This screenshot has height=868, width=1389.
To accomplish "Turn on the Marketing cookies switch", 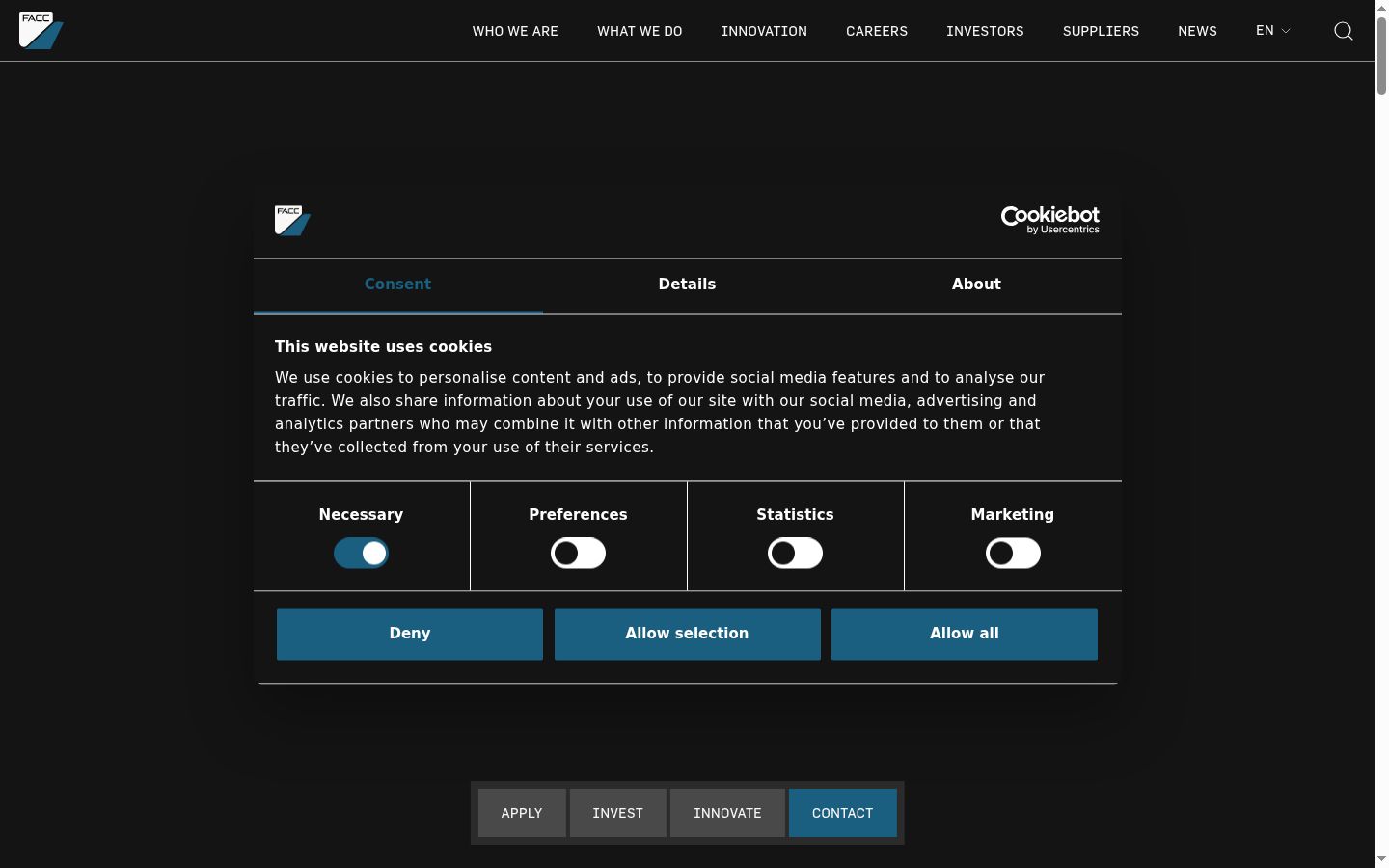I will (1013, 554).
